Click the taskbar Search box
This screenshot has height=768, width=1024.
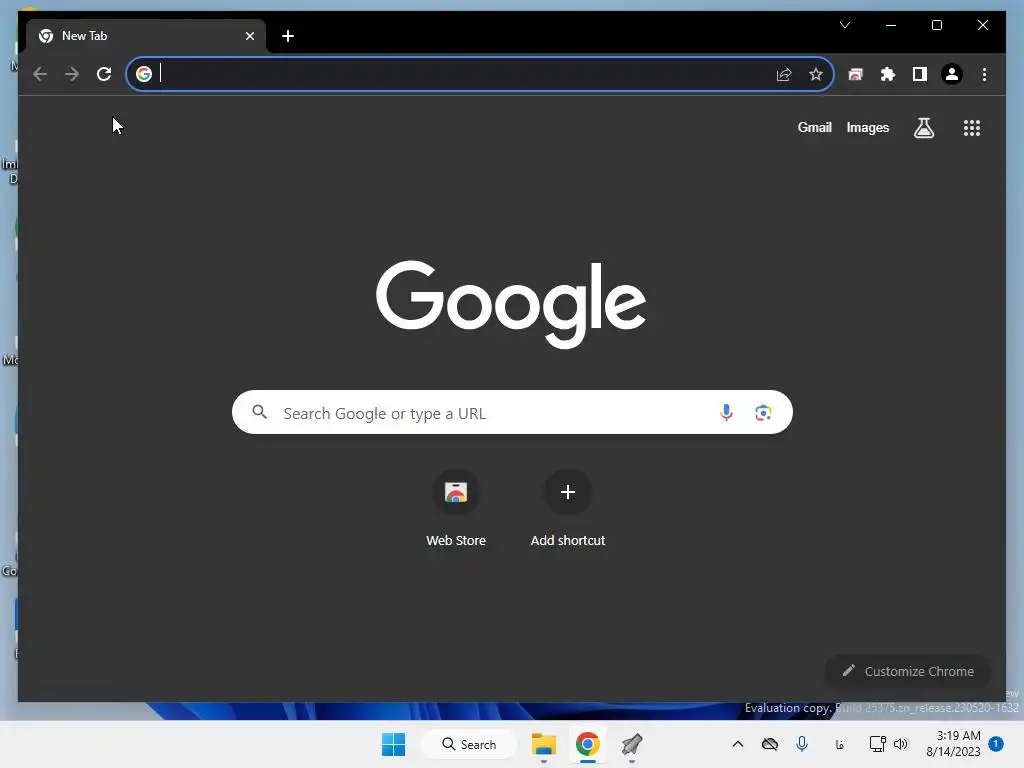469,744
